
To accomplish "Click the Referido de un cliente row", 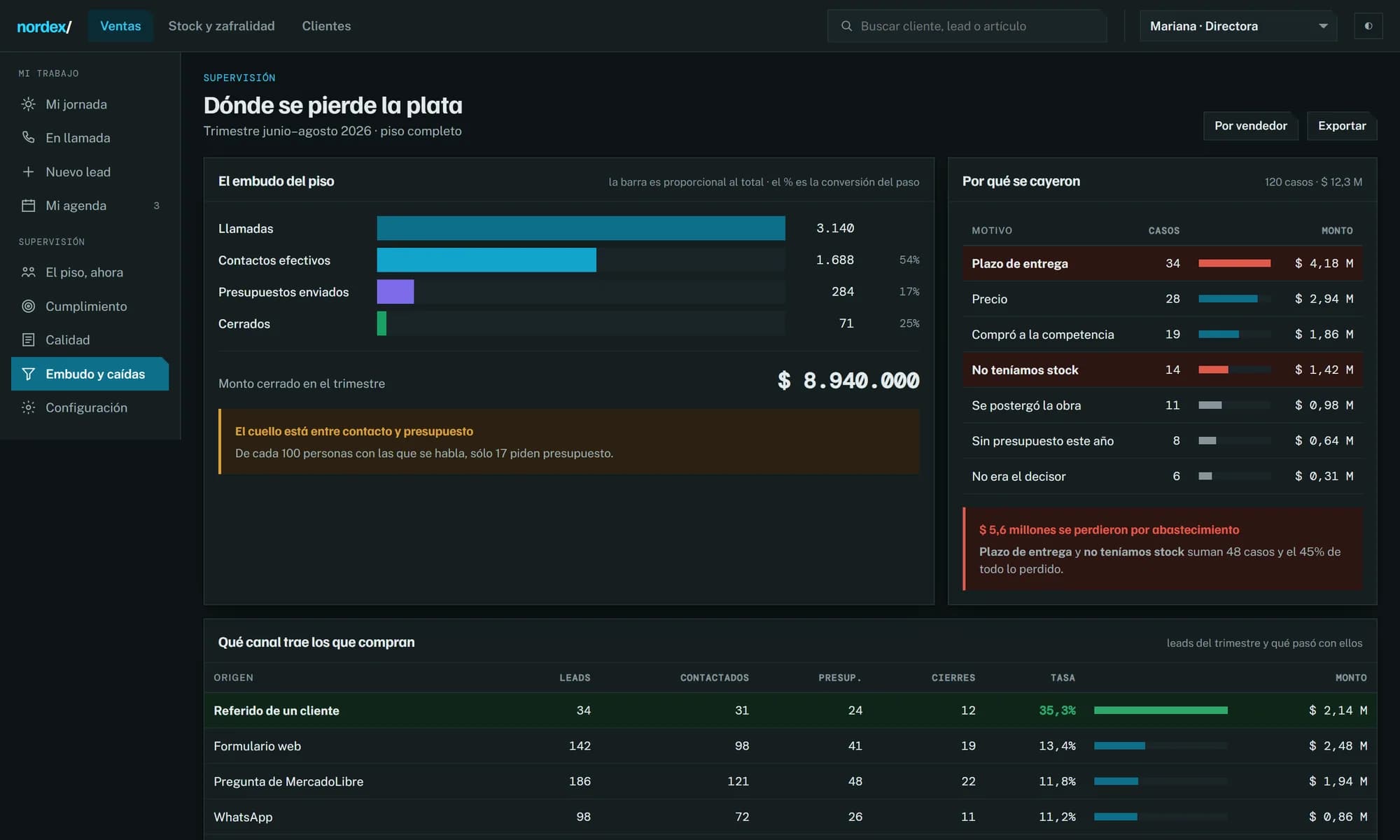I will point(790,710).
